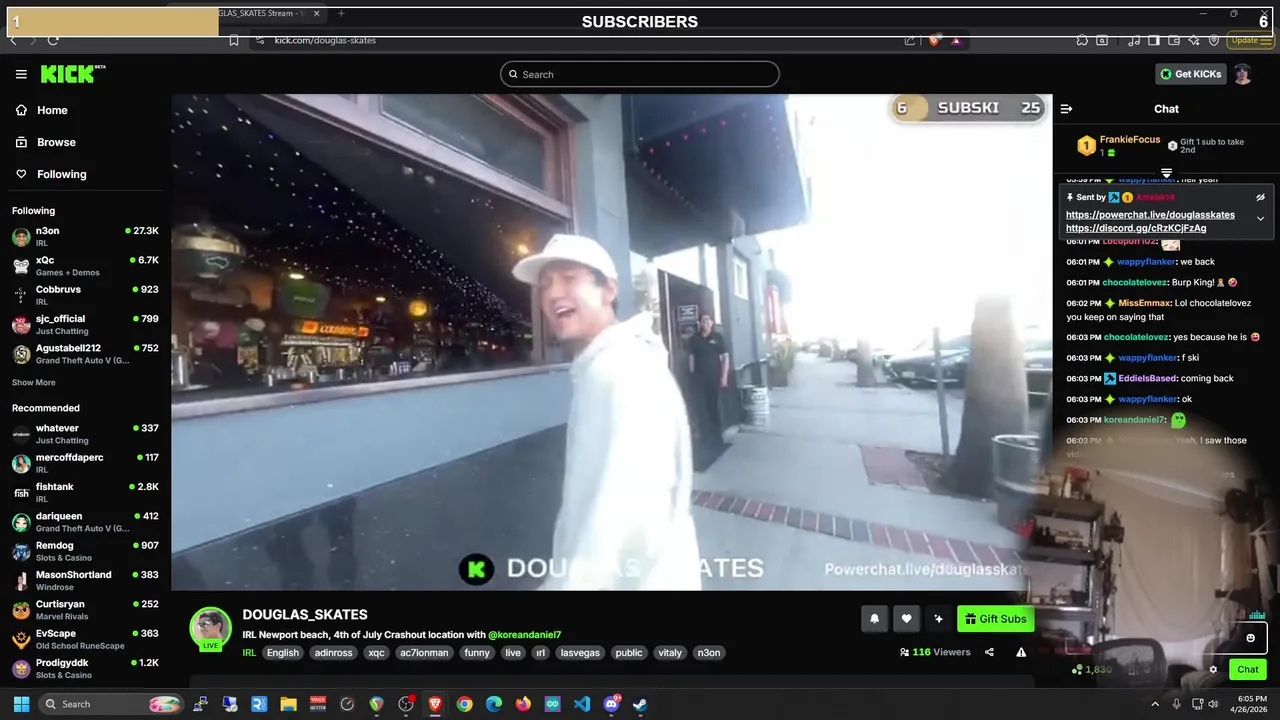Share the stream via share icon
The image size is (1280, 720).
989,652
